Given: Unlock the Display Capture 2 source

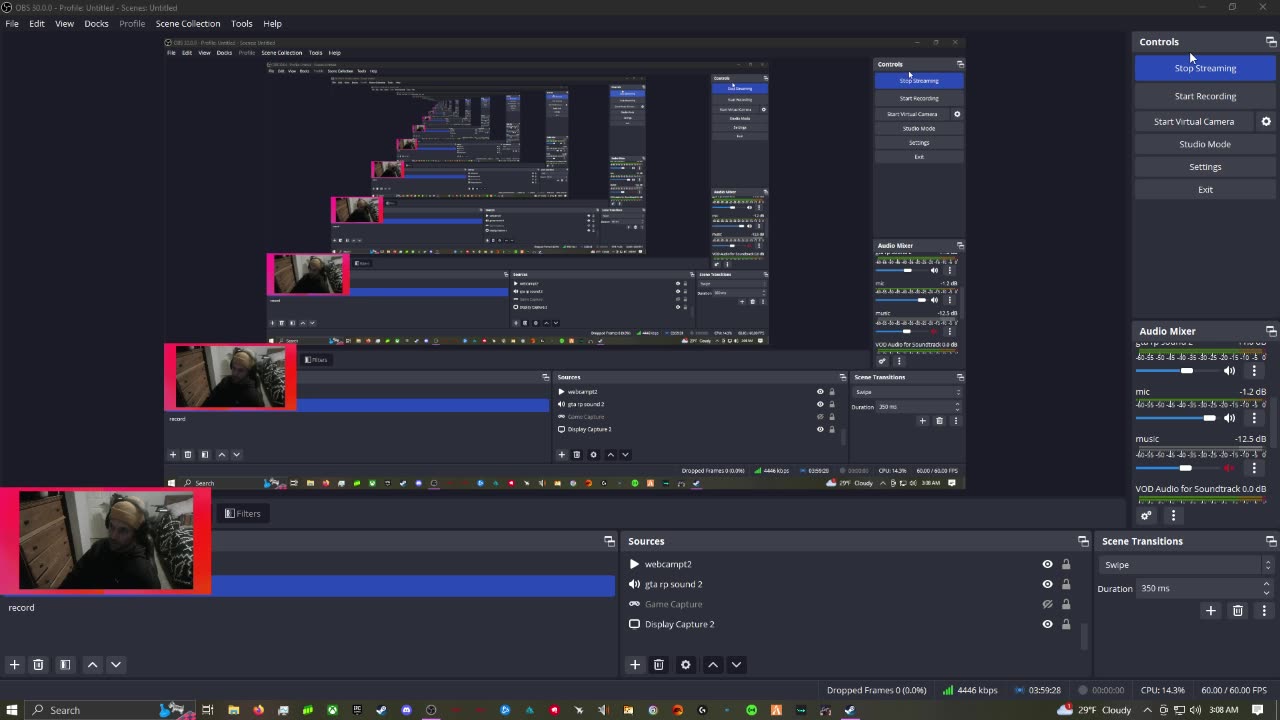Looking at the screenshot, I should point(1066,624).
